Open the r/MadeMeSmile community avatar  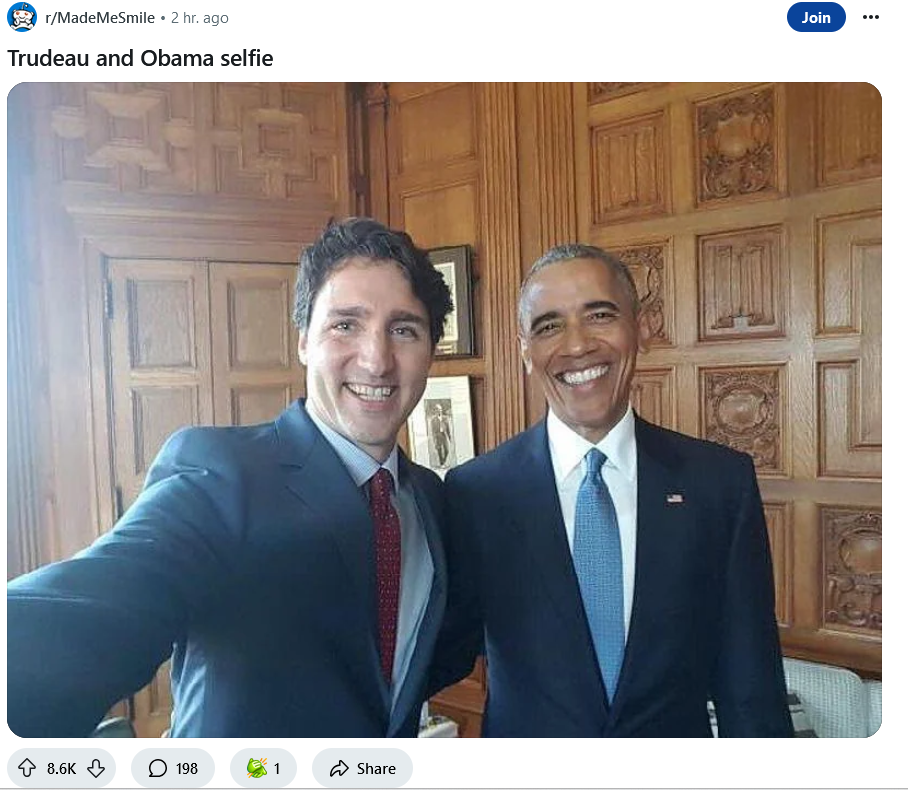click(22, 17)
